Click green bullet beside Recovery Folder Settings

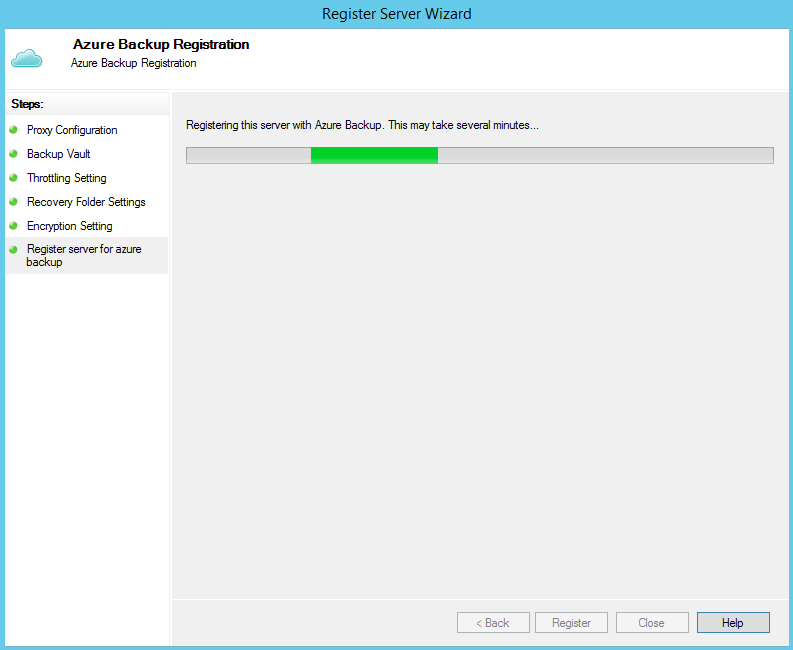click(x=14, y=201)
